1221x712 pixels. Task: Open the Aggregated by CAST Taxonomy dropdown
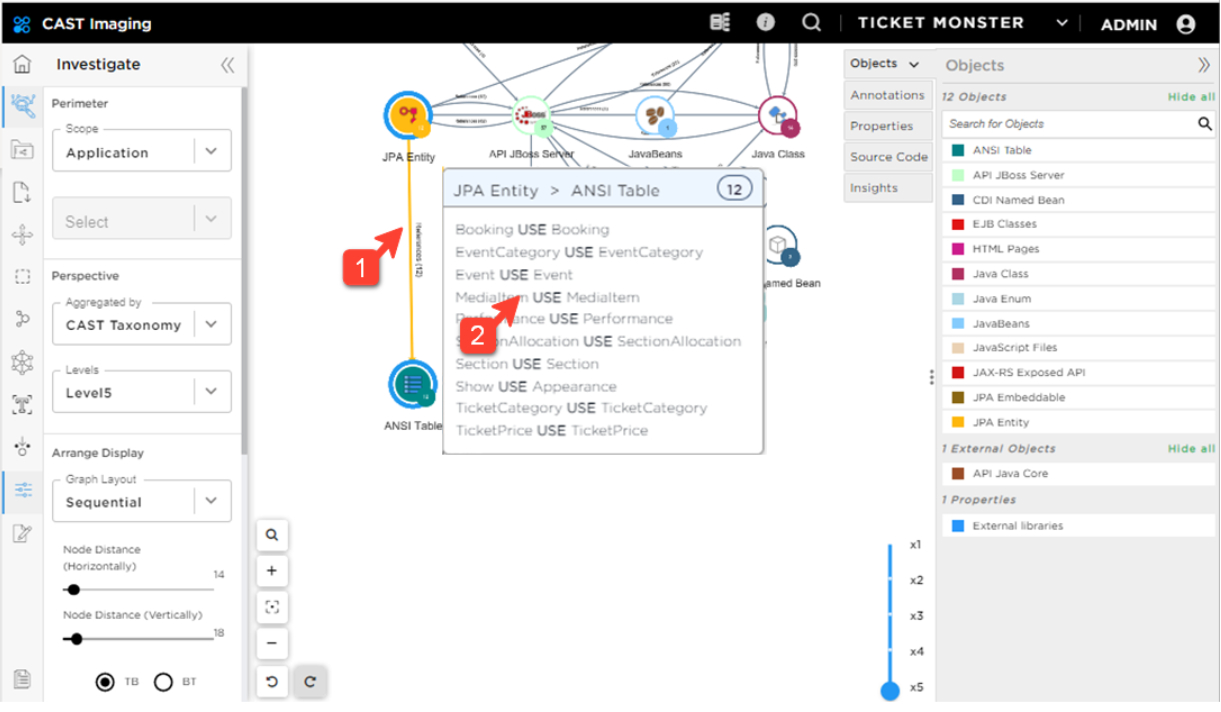(141, 324)
